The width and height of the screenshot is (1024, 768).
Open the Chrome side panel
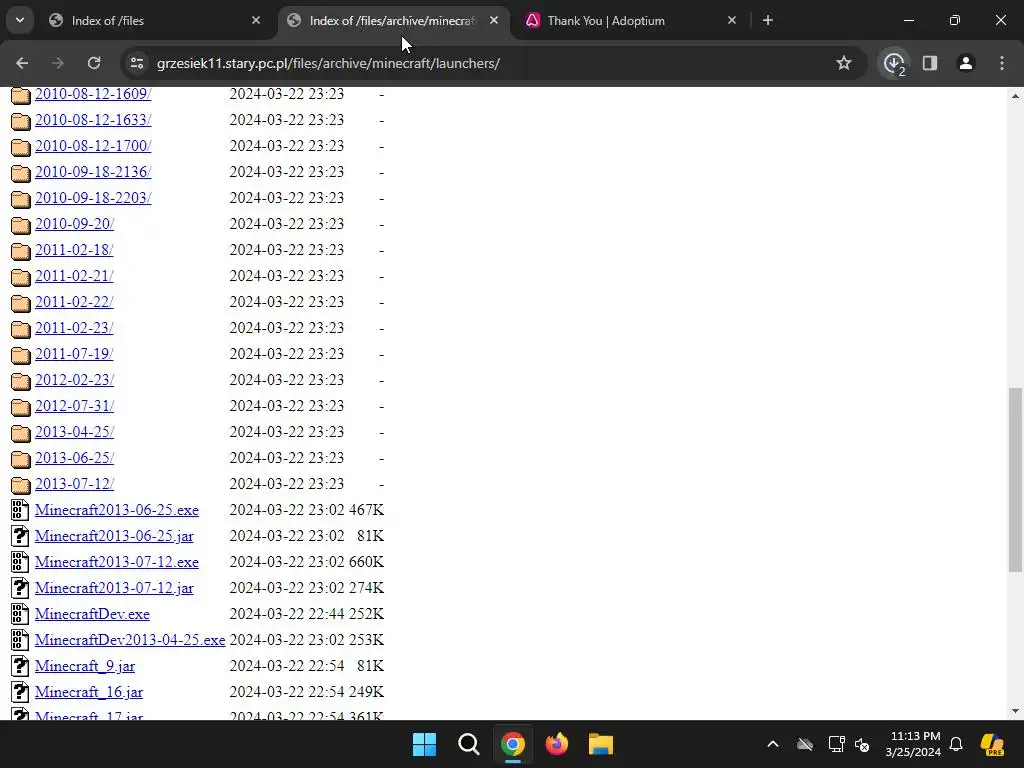tap(930, 63)
